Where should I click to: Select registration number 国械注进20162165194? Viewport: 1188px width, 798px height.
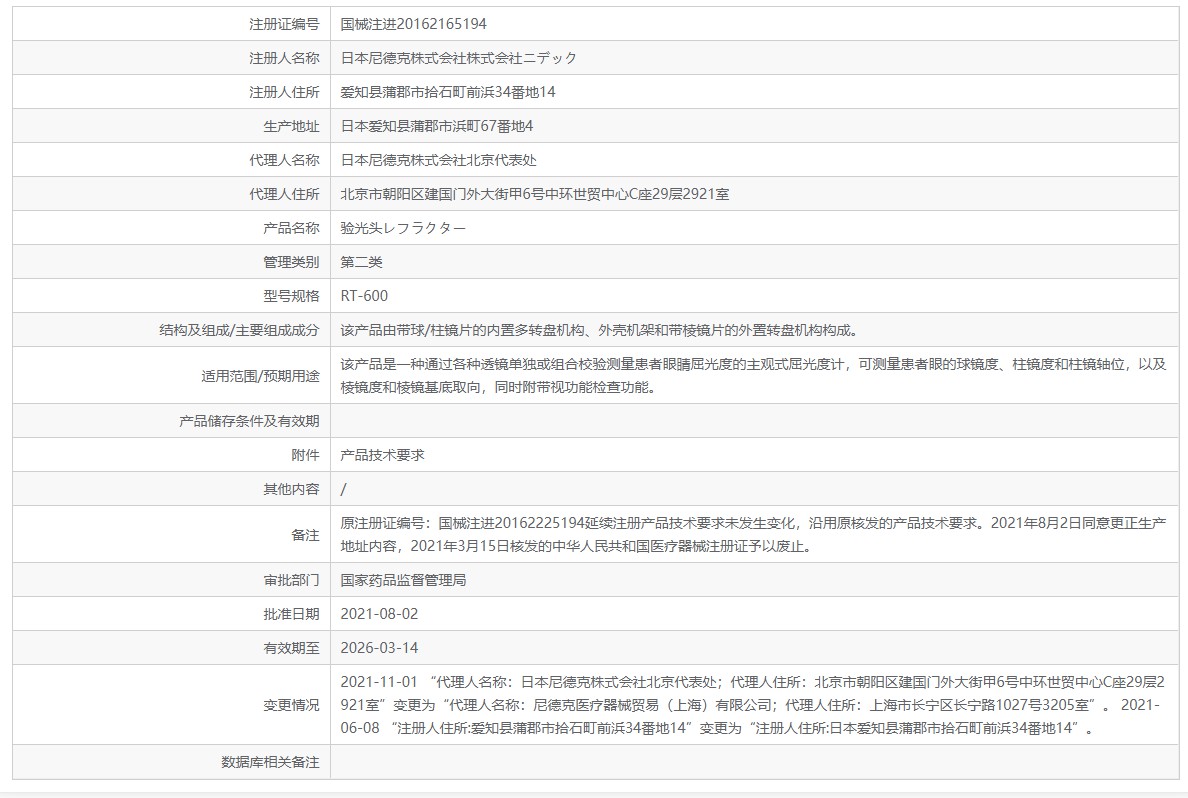click(413, 24)
